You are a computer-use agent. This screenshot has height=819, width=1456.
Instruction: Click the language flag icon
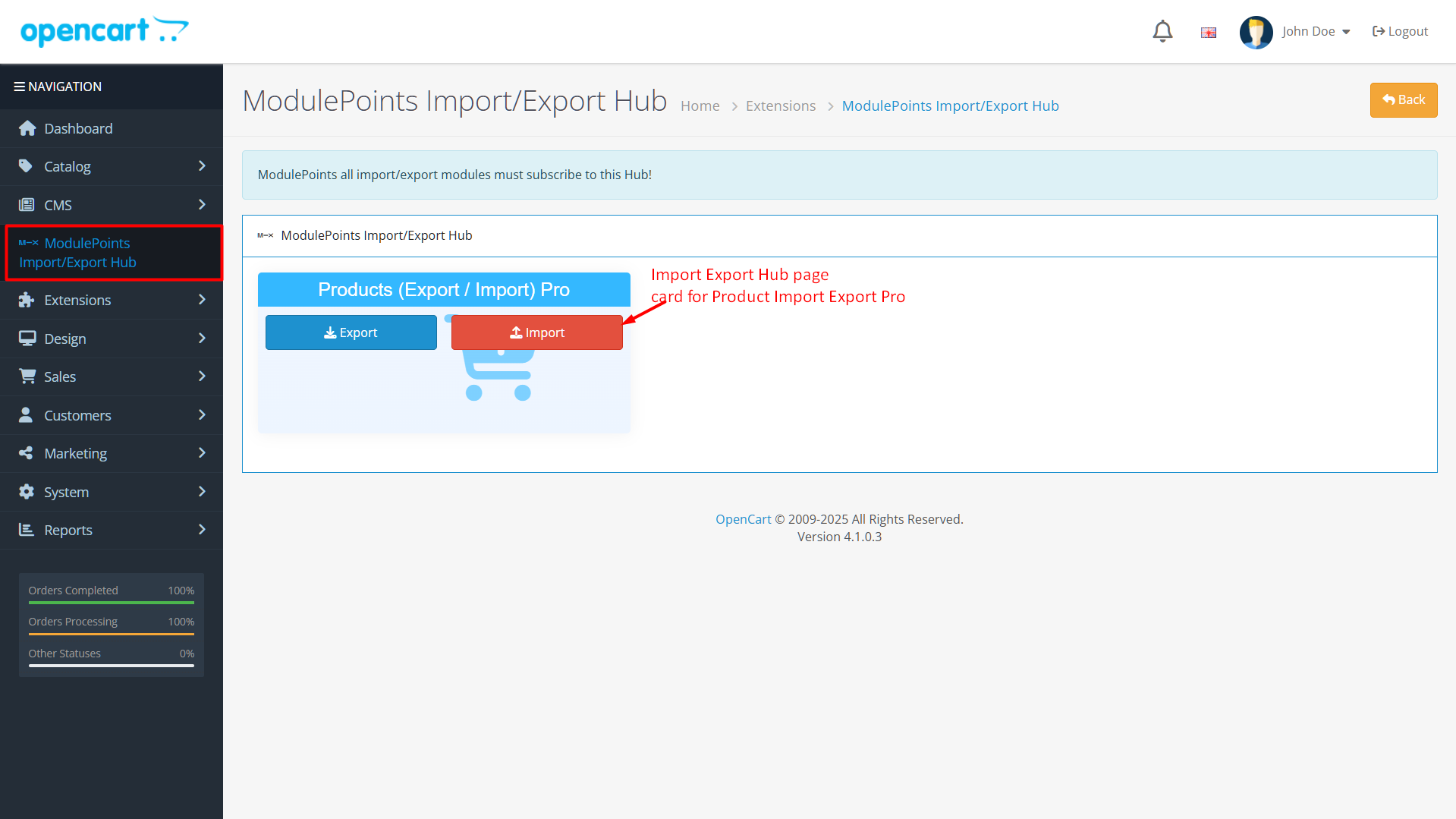point(1209,32)
